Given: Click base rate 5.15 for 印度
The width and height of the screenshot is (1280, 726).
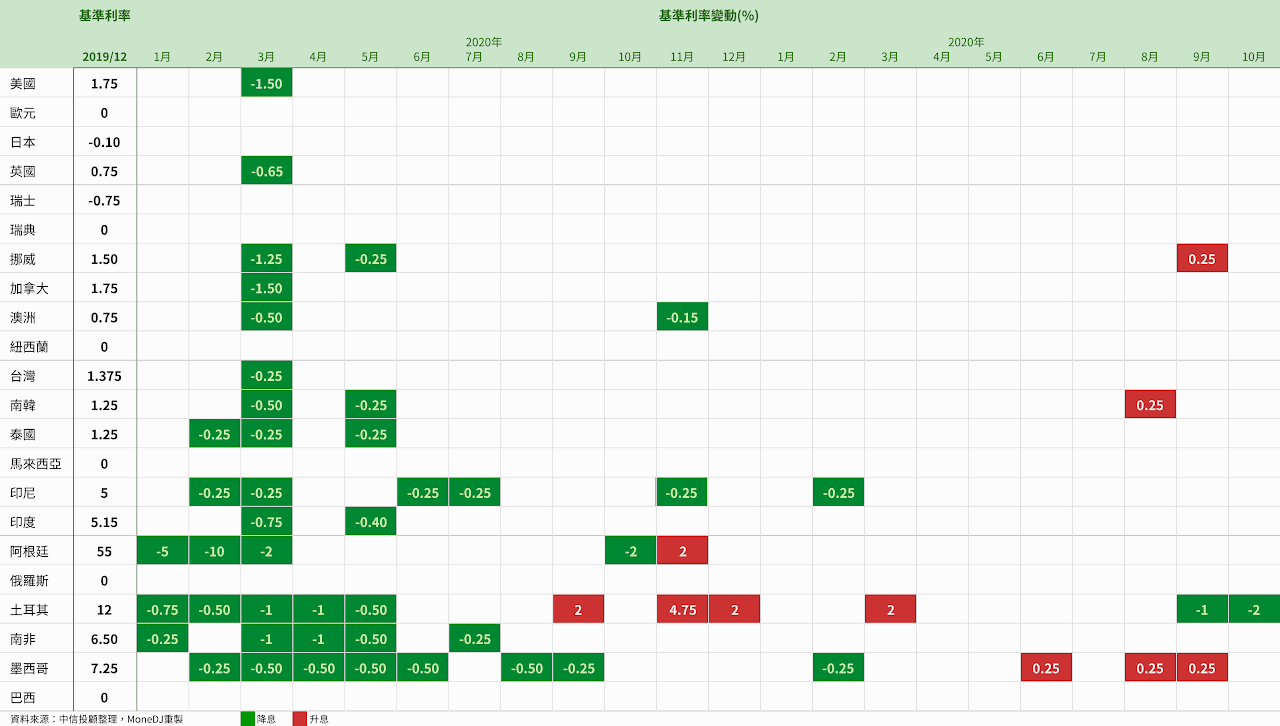Looking at the screenshot, I should pyautogui.click(x=104, y=522).
